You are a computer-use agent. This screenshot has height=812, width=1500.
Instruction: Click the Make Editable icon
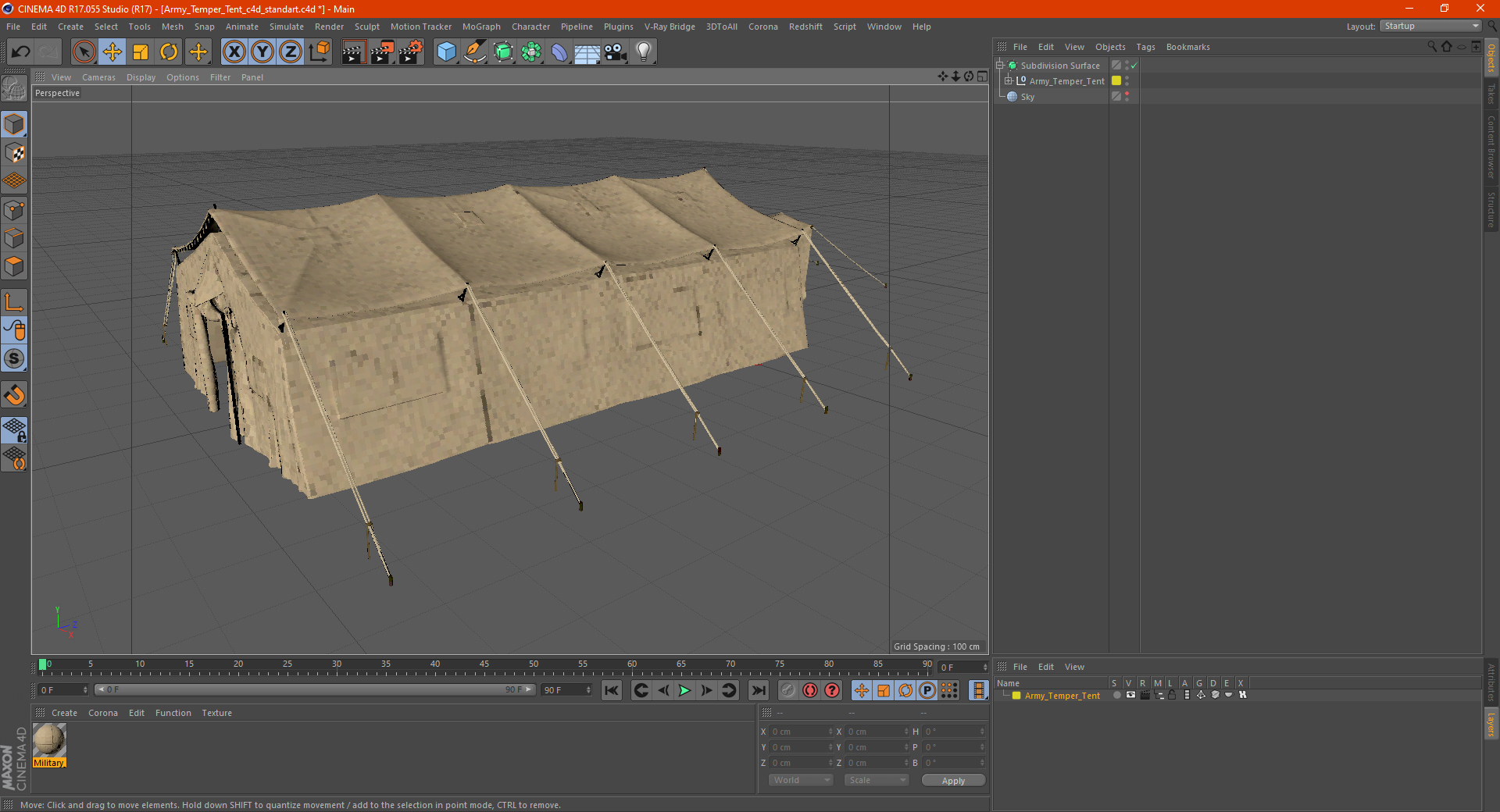click(x=14, y=89)
